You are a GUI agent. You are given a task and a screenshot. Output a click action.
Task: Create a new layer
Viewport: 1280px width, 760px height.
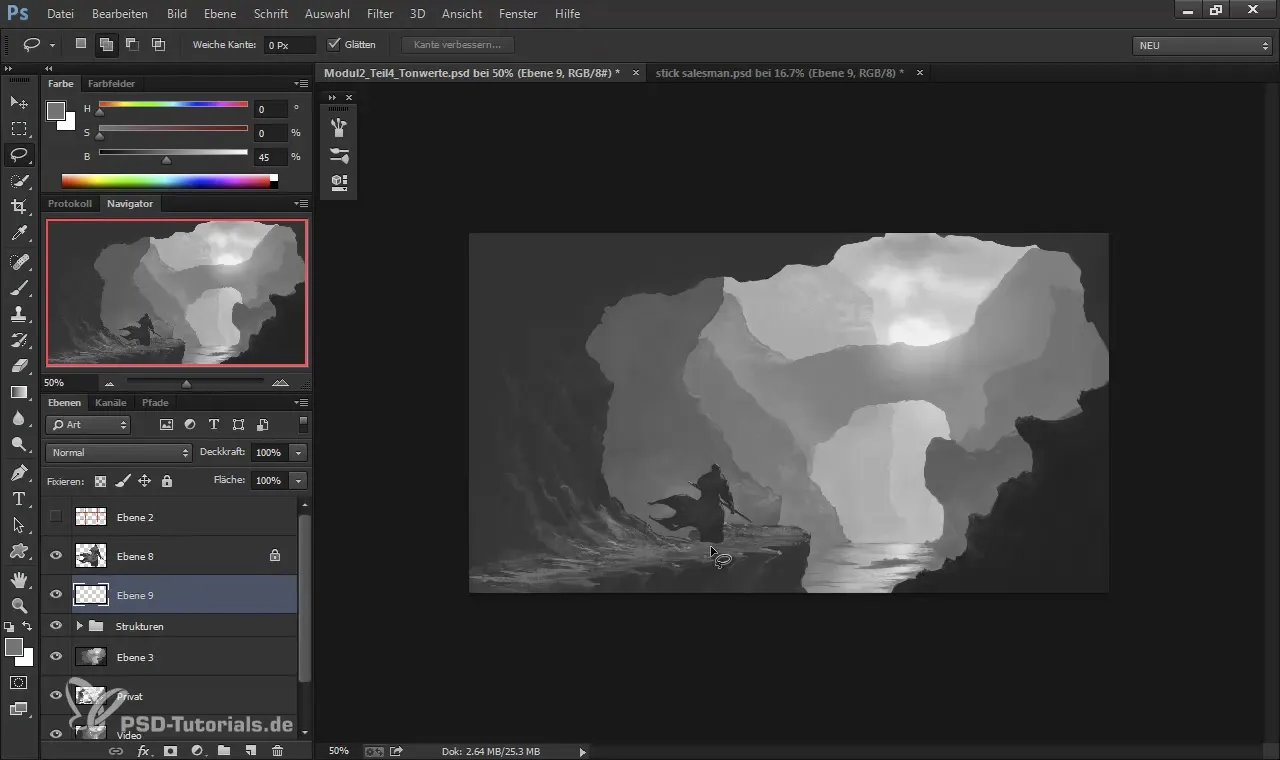pyautogui.click(x=250, y=750)
